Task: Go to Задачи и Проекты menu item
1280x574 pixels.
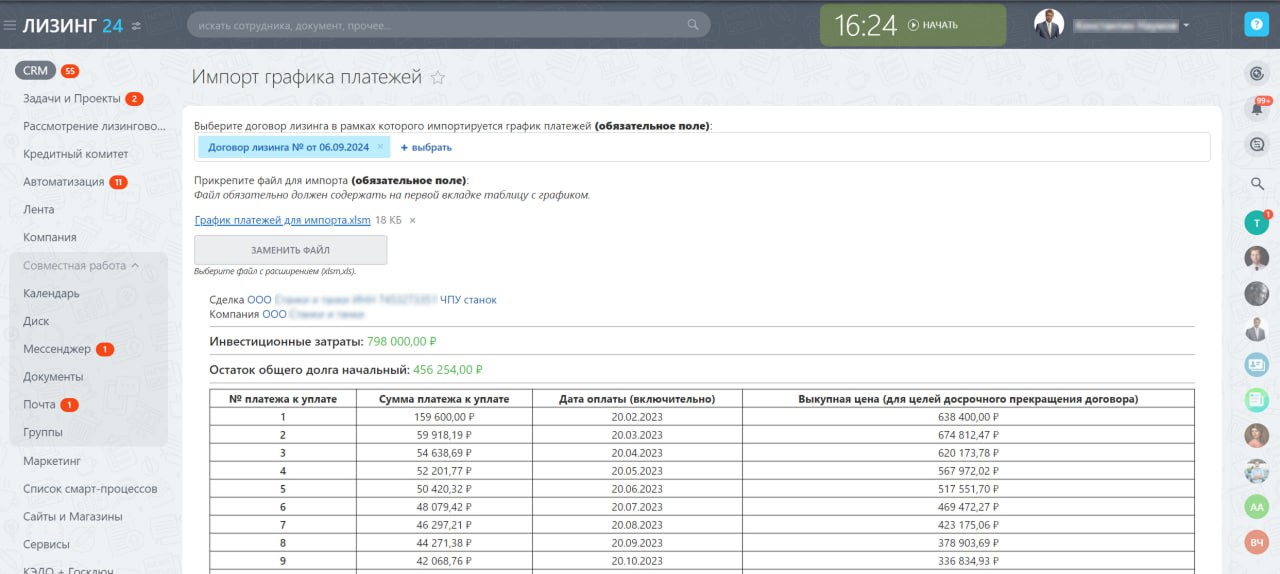Action: pos(71,99)
